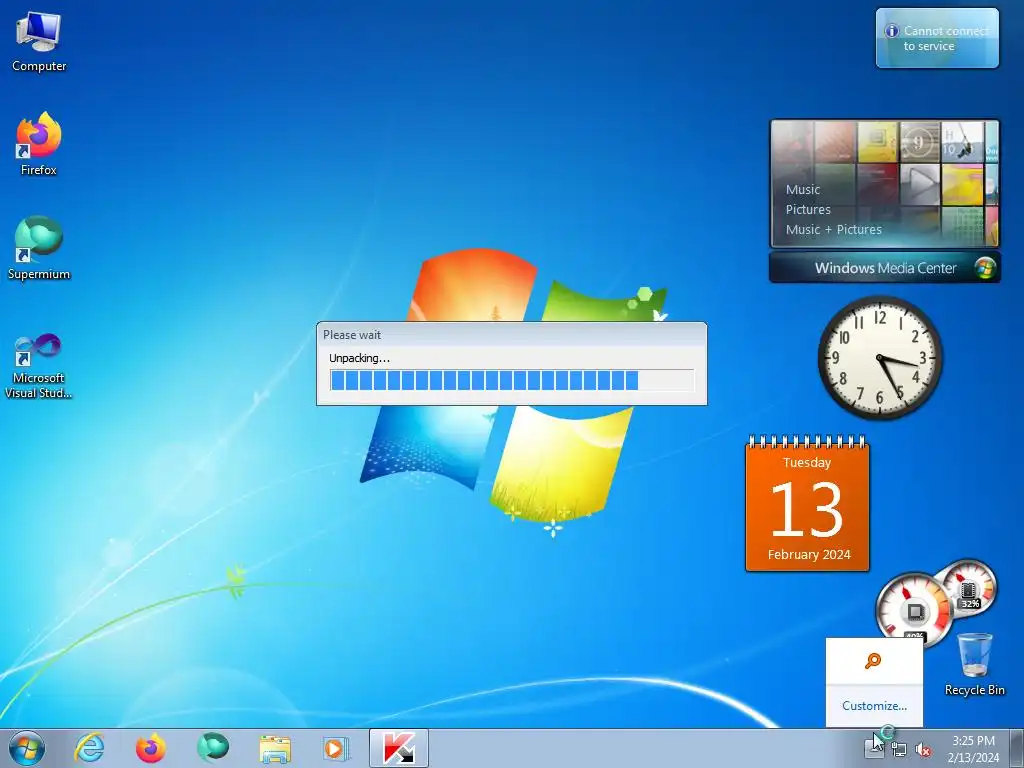Open the Recycle Bin
Viewport: 1024px width, 768px height.
point(974,664)
